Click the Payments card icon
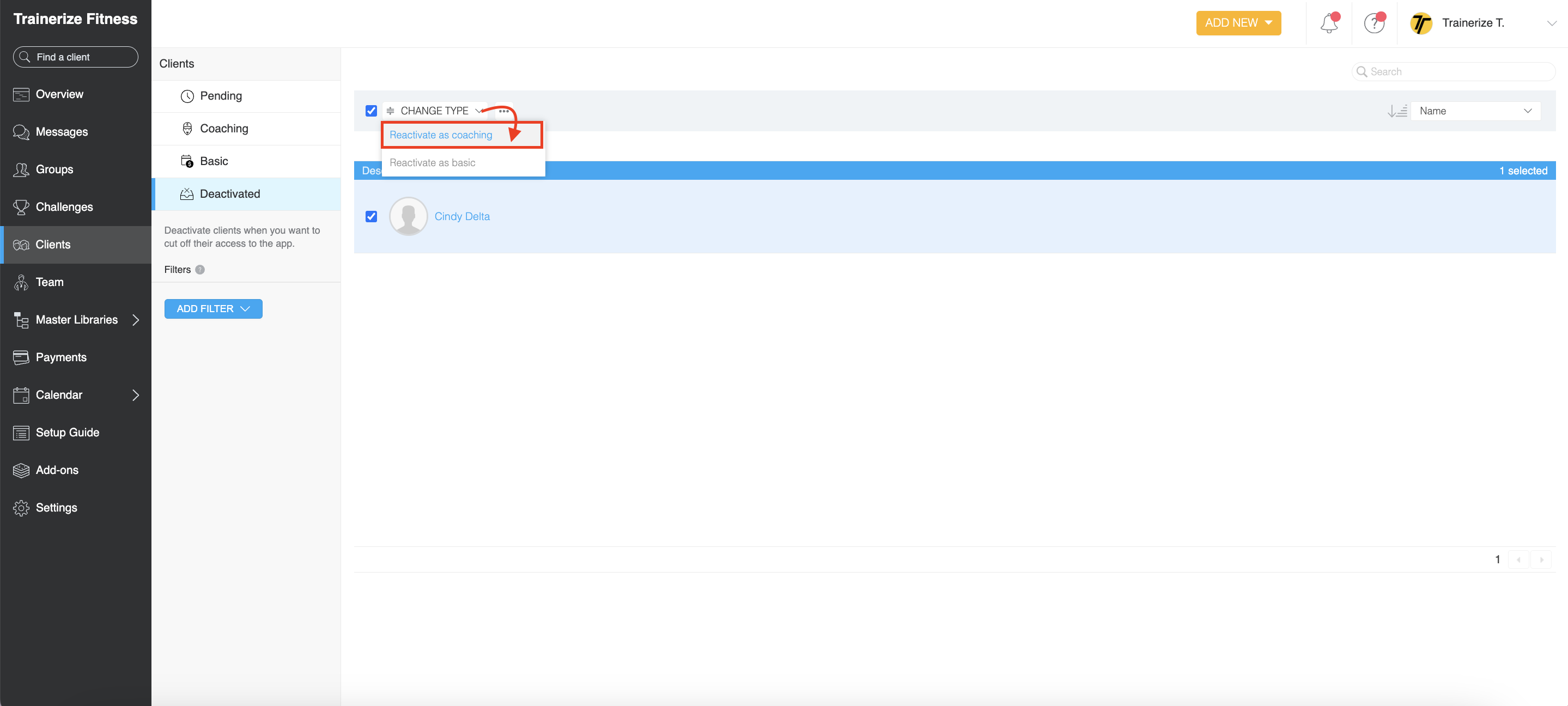 21,357
